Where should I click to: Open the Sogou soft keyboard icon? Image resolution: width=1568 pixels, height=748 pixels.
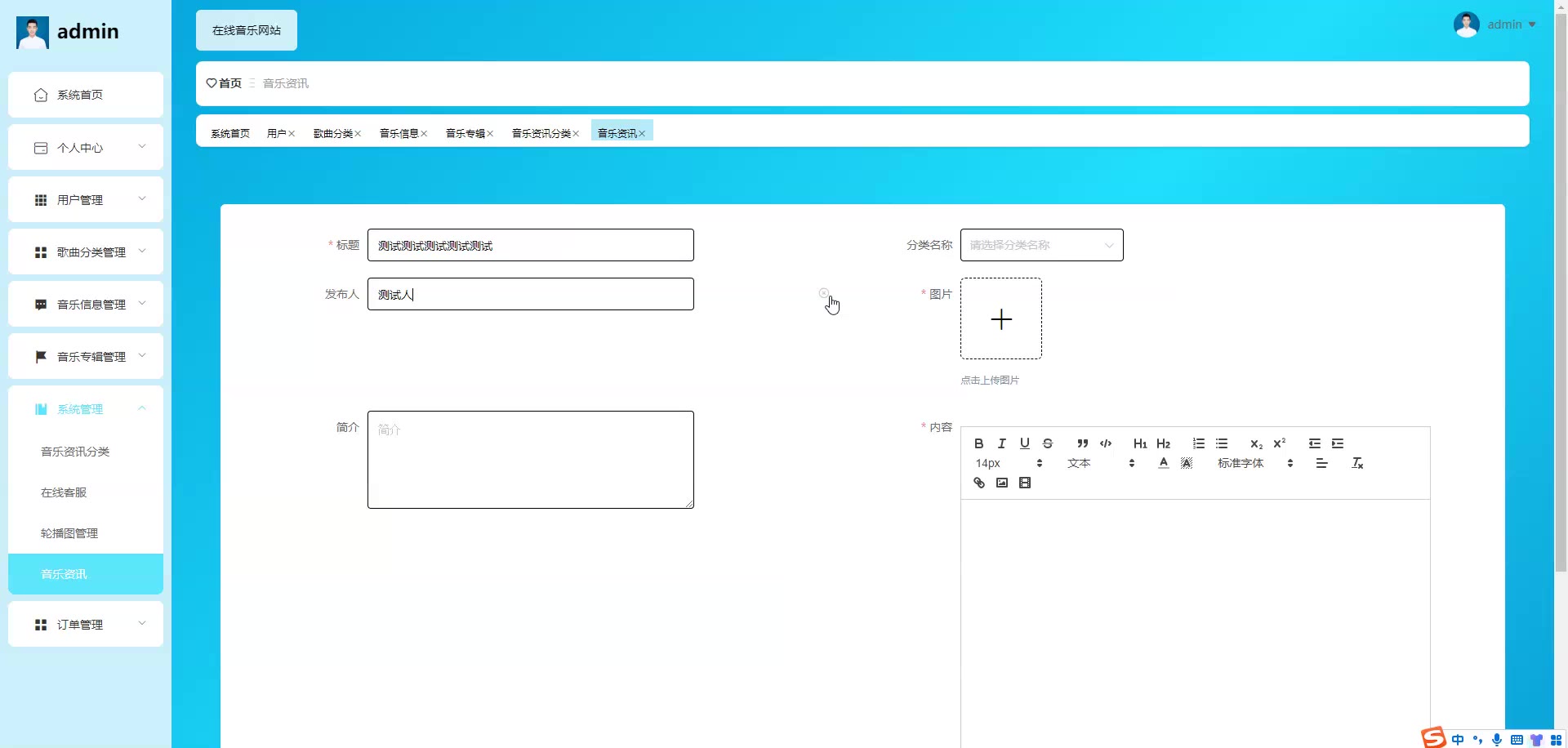point(1517,740)
